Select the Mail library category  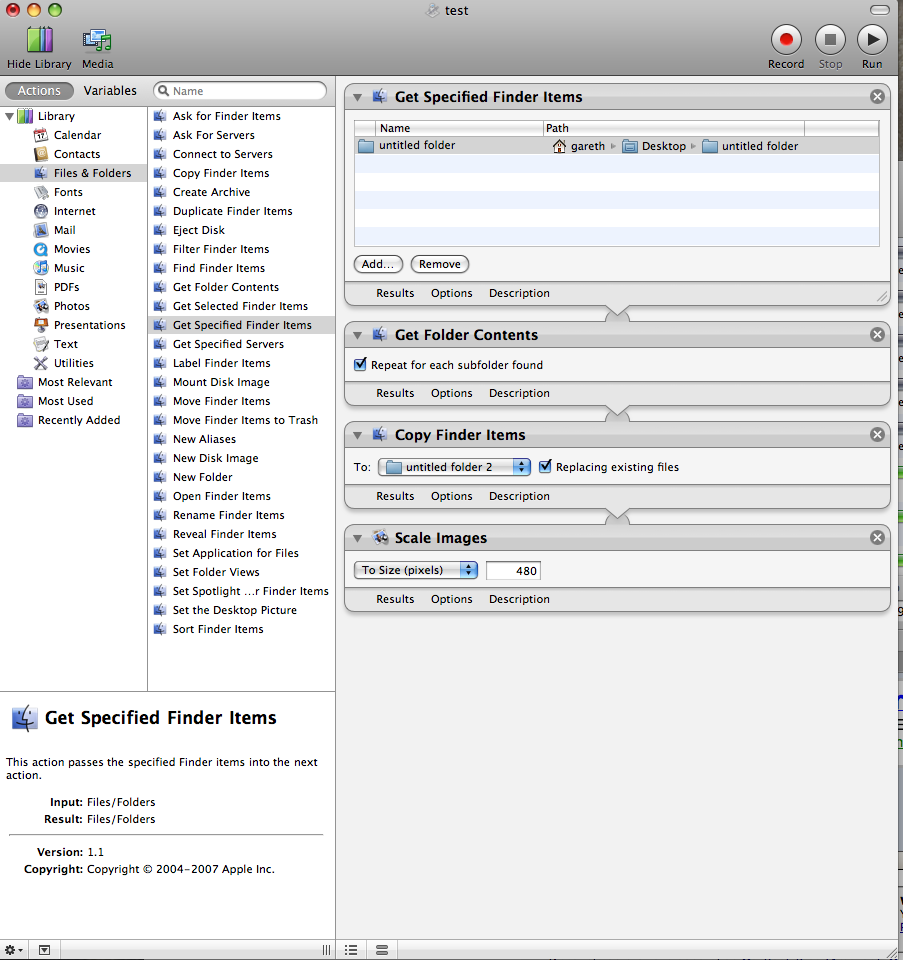point(64,230)
